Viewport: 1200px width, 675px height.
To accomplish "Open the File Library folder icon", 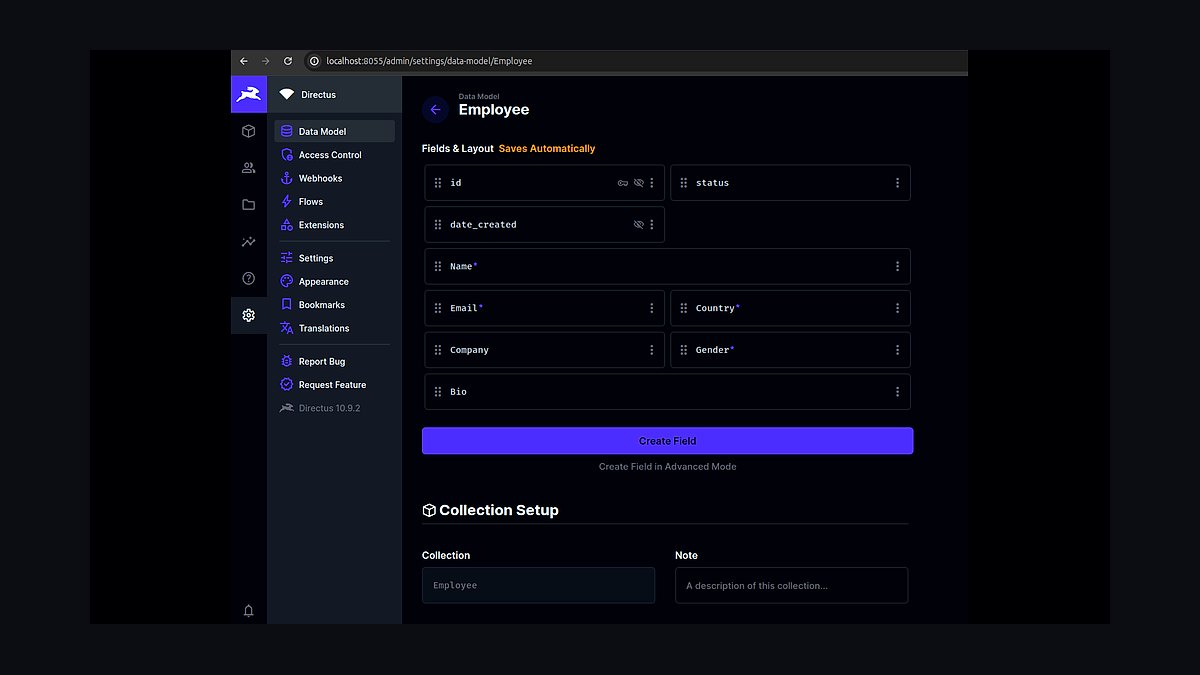I will coord(249,205).
